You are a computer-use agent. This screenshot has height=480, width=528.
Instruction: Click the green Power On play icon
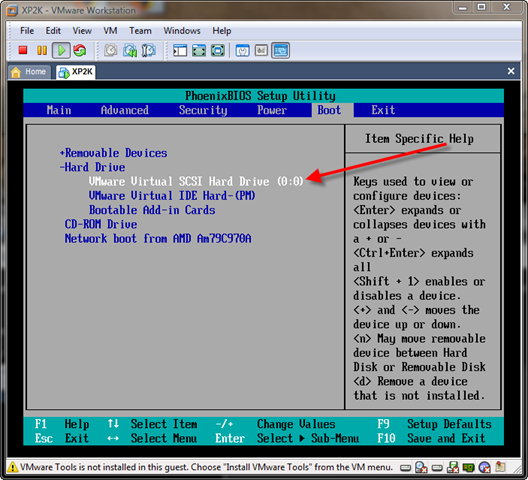tap(61, 51)
